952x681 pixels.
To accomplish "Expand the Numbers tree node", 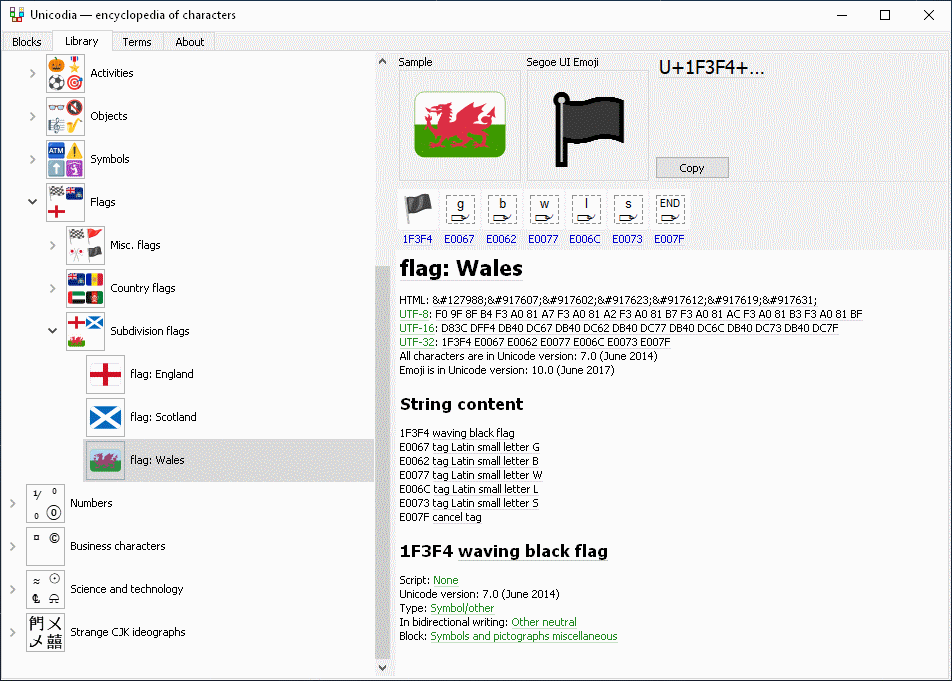I will tap(13, 504).
